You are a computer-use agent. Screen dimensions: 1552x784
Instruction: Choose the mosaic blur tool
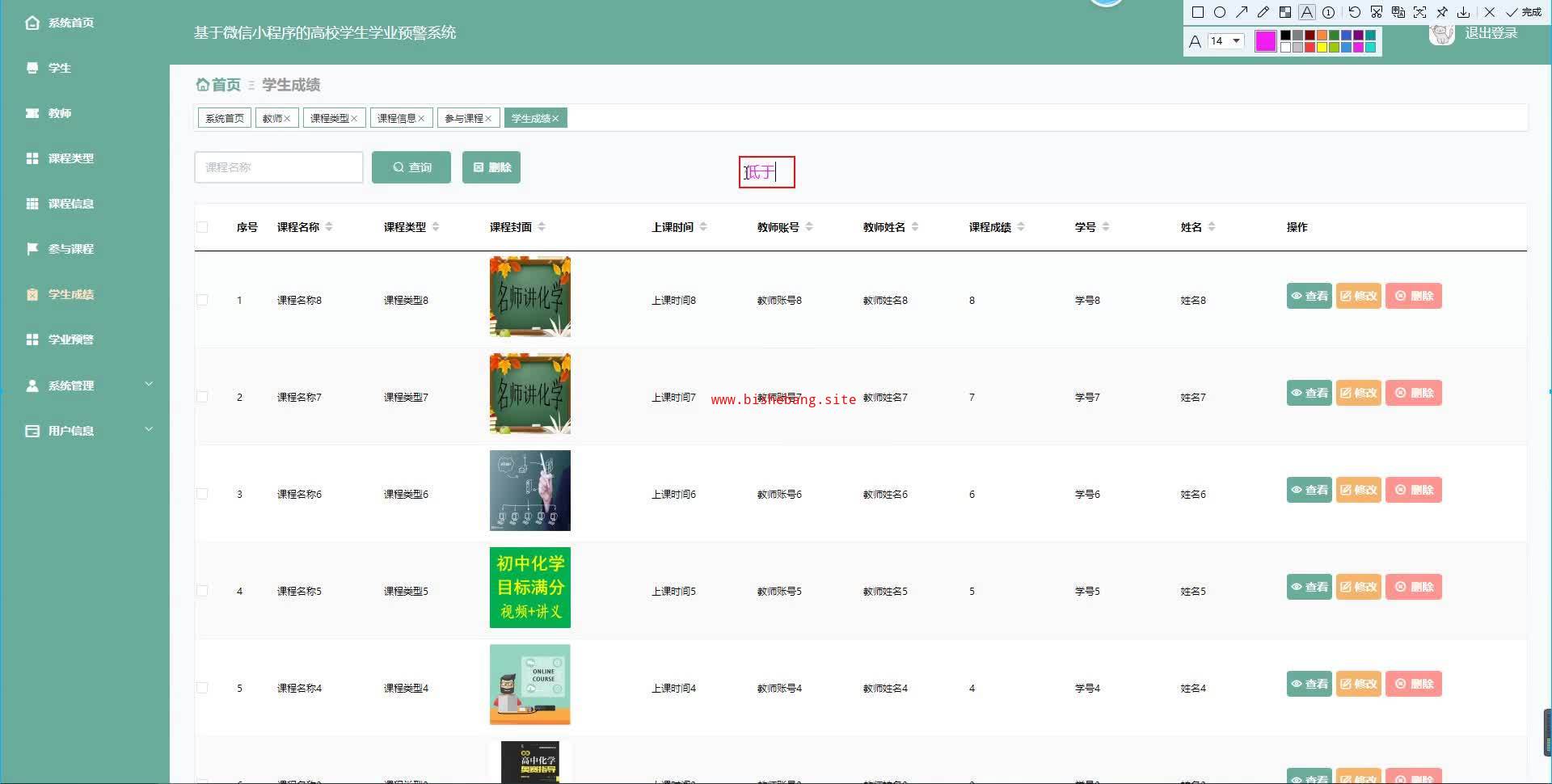point(1285,12)
